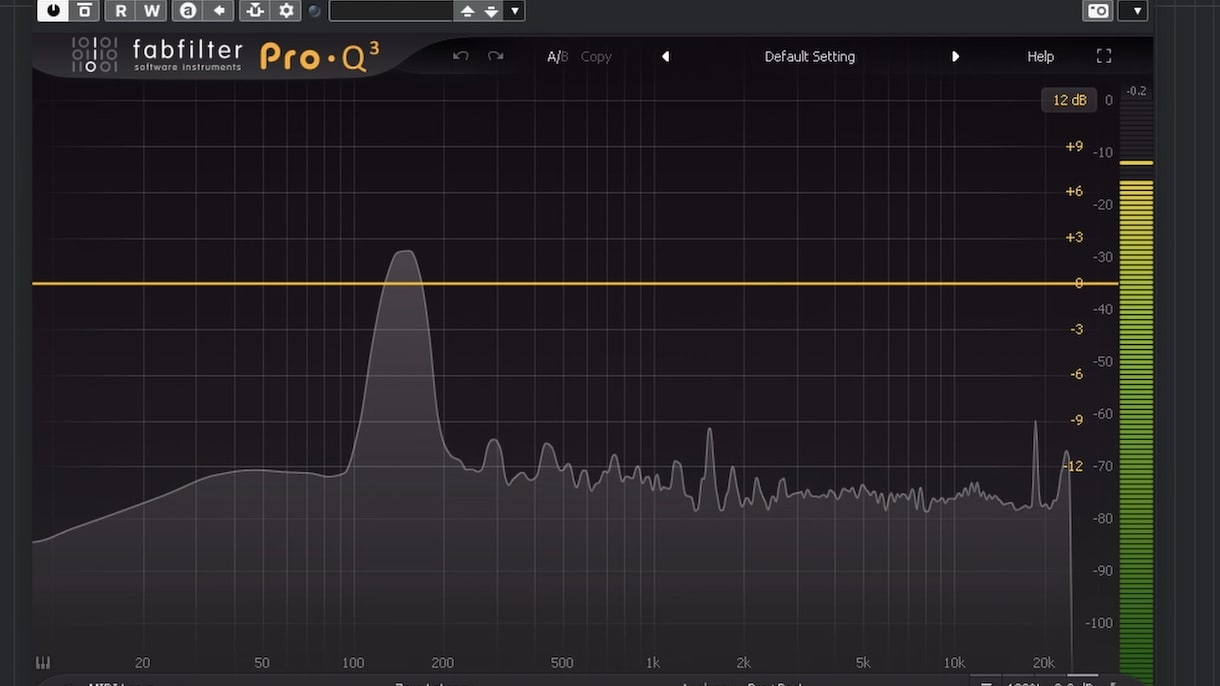Open dropdown next to camera icon
Image resolution: width=1220 pixels, height=686 pixels.
[1133, 10]
